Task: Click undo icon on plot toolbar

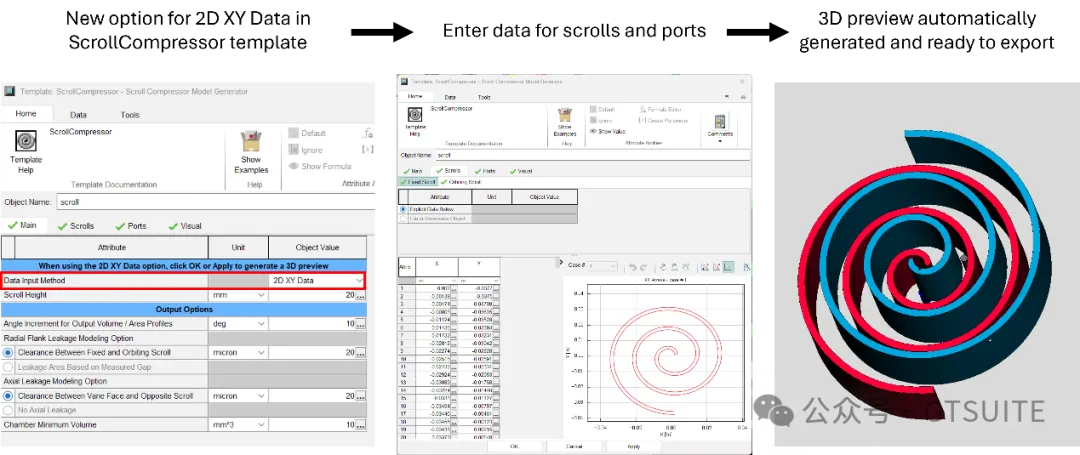Action: coord(632,266)
